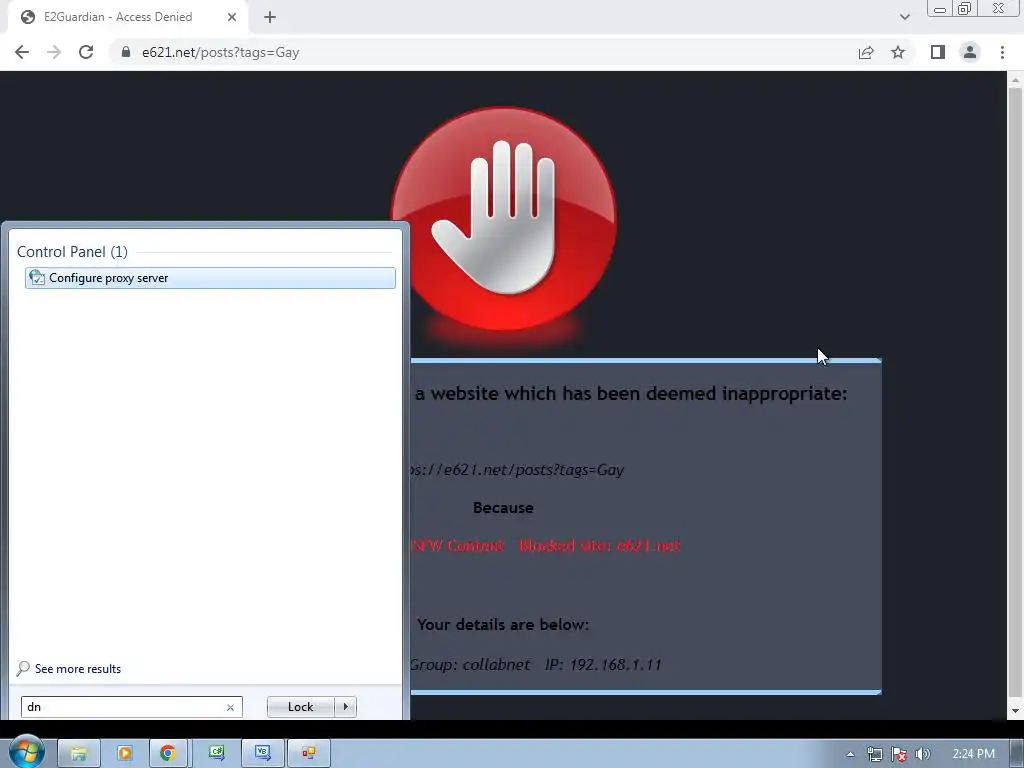The image size is (1024, 768).
Task: Click the red Blocked site: e621.net text
Action: pyautogui.click(x=599, y=545)
